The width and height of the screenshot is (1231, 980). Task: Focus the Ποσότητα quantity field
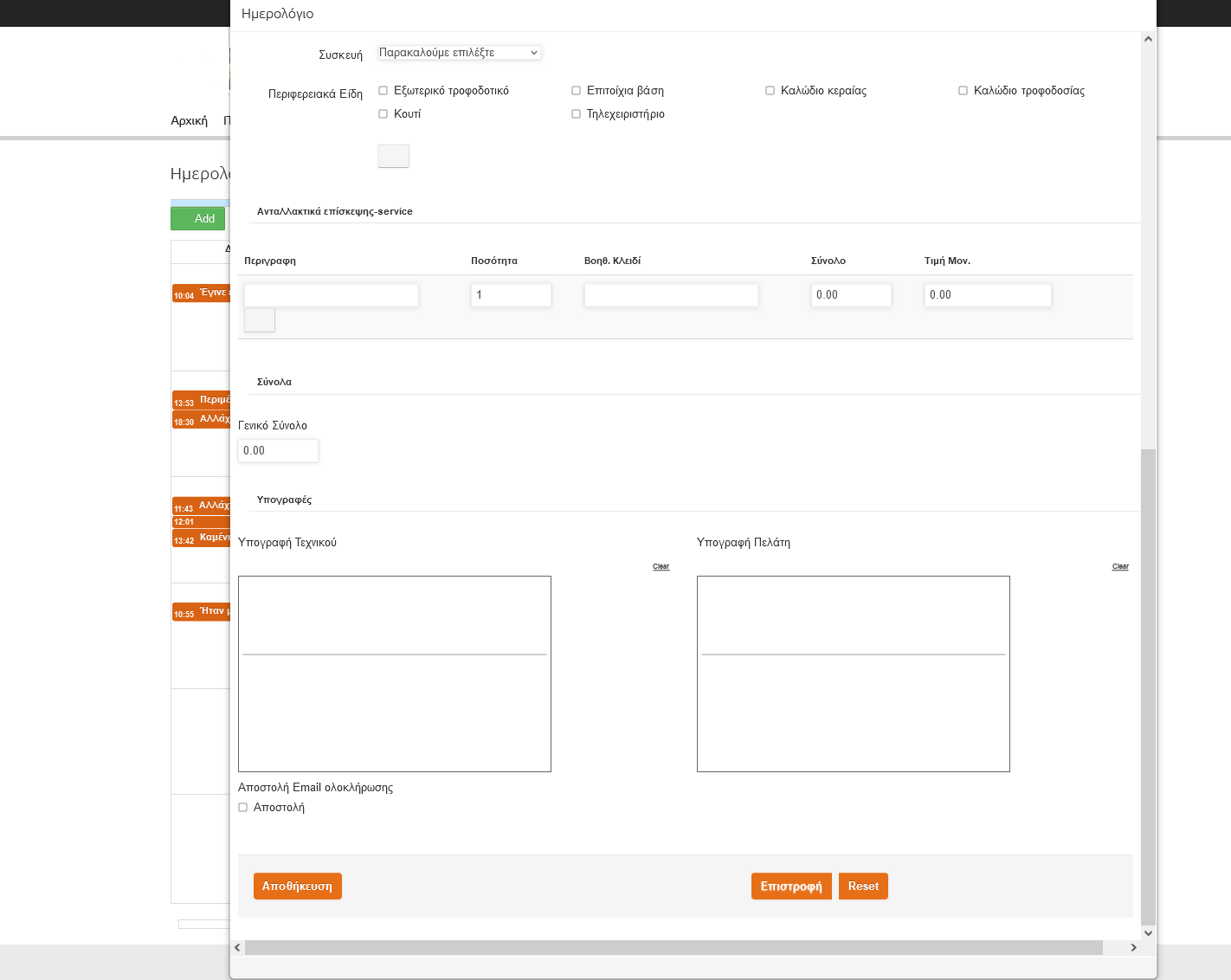(511, 295)
